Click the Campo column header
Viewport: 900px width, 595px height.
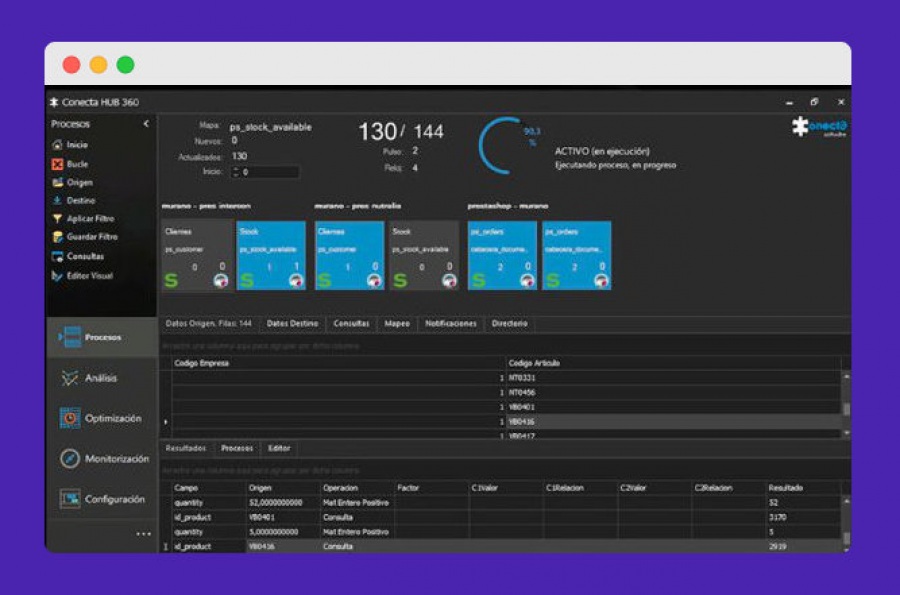point(210,488)
